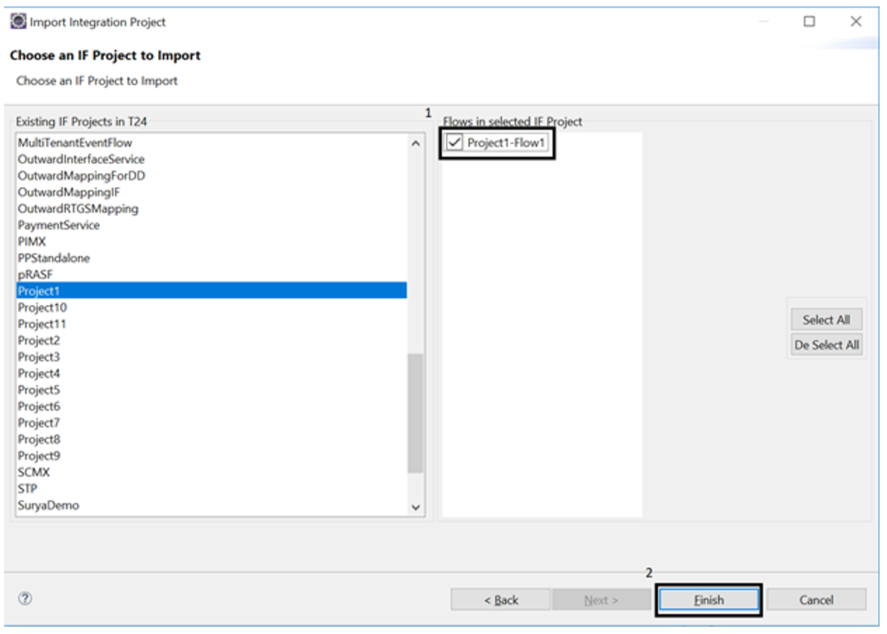Select the SCMX project entry
887x634 pixels.
point(34,472)
